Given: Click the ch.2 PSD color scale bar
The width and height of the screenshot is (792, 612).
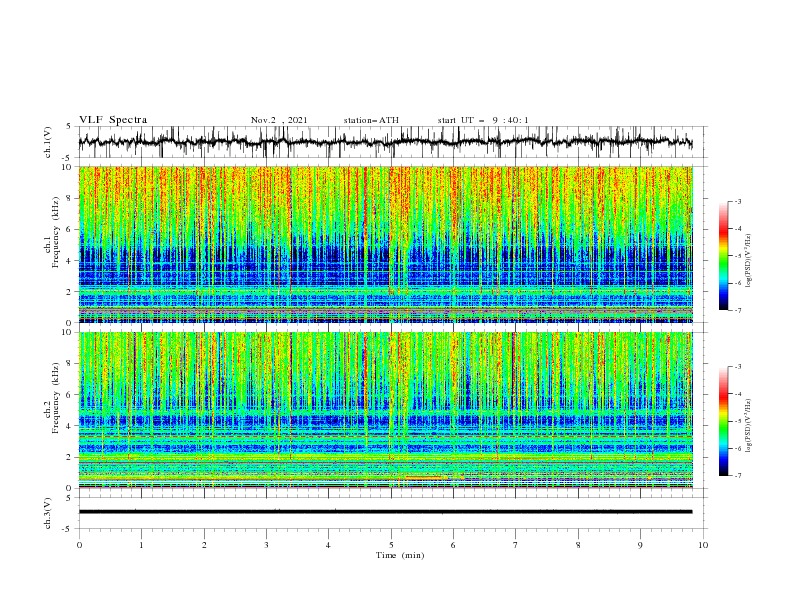Looking at the screenshot, I should [x=723, y=421].
